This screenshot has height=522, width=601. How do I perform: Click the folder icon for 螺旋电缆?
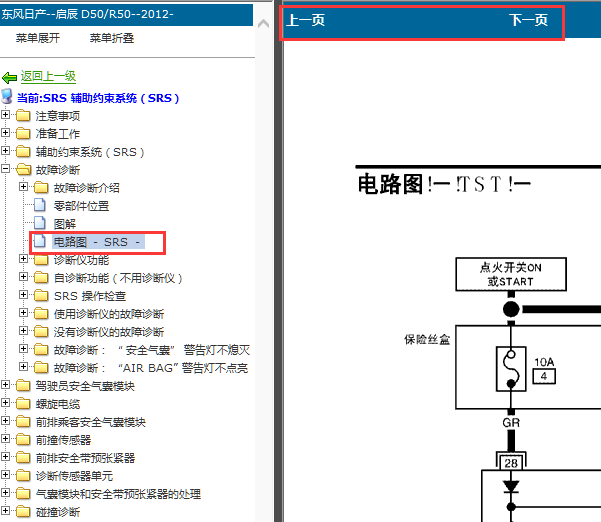(x=23, y=404)
